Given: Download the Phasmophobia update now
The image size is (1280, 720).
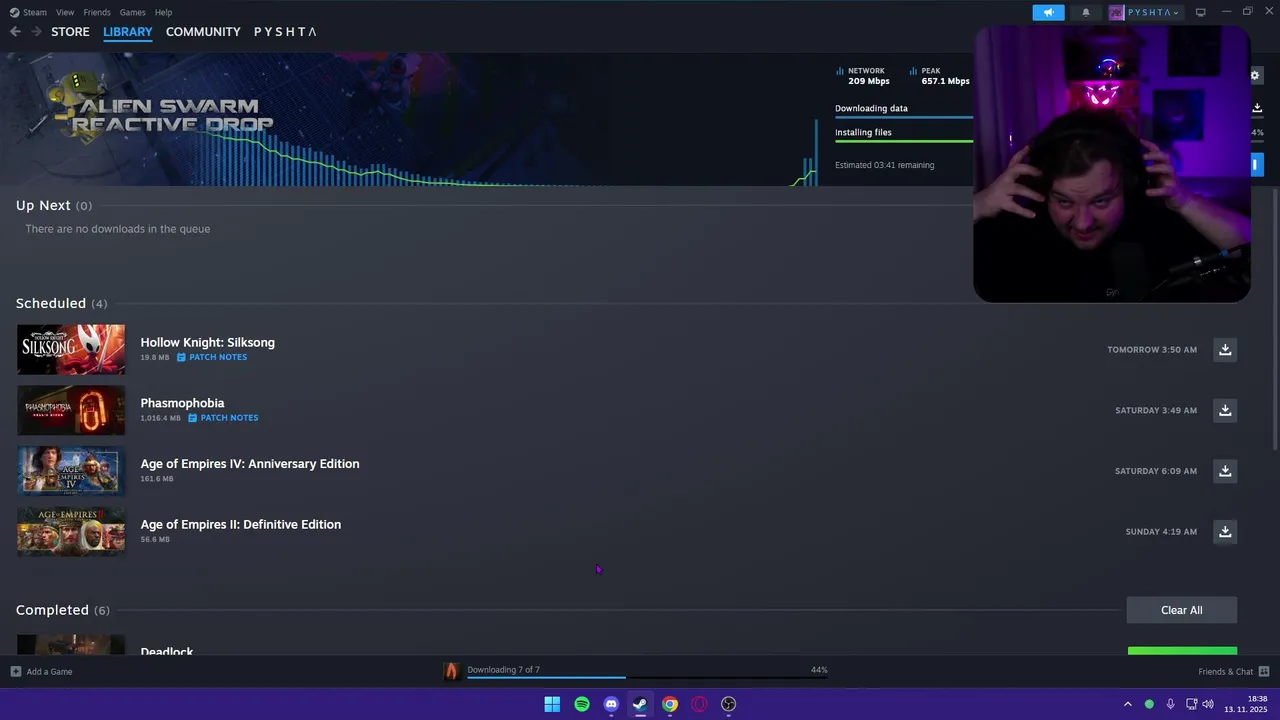Looking at the screenshot, I should 1225,410.
